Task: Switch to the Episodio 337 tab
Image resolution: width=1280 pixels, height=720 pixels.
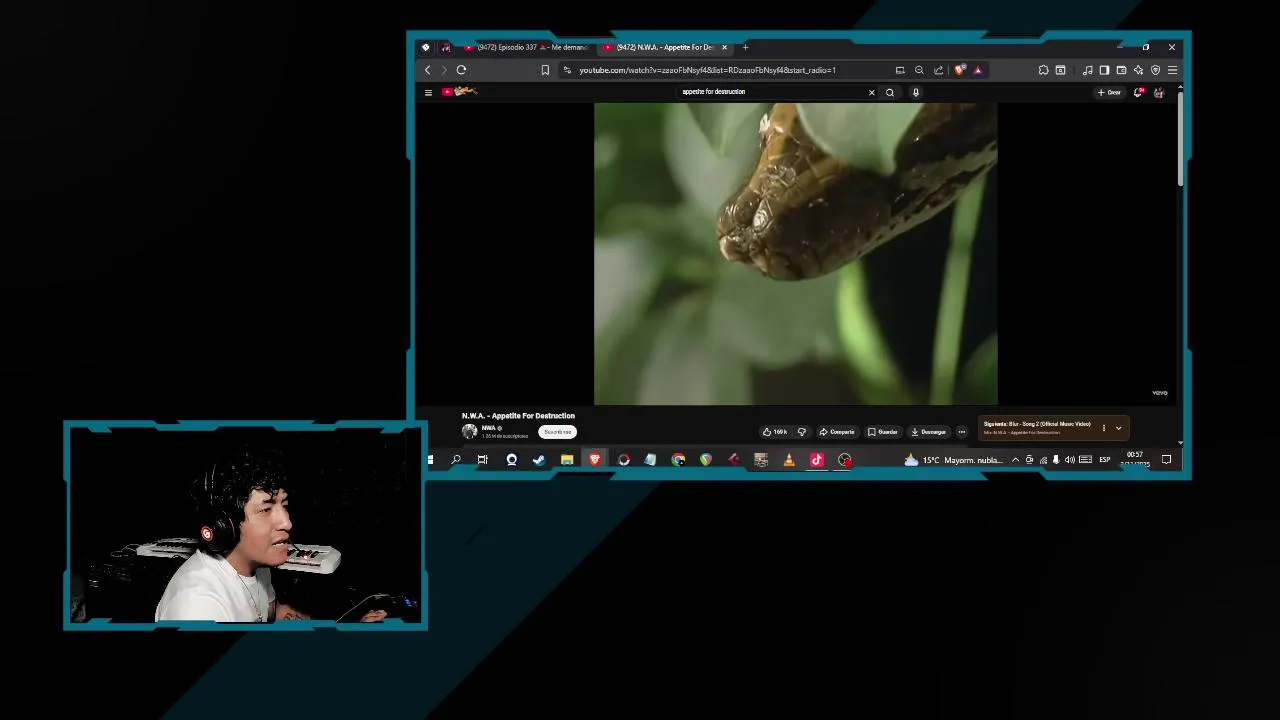Action: coord(526,47)
